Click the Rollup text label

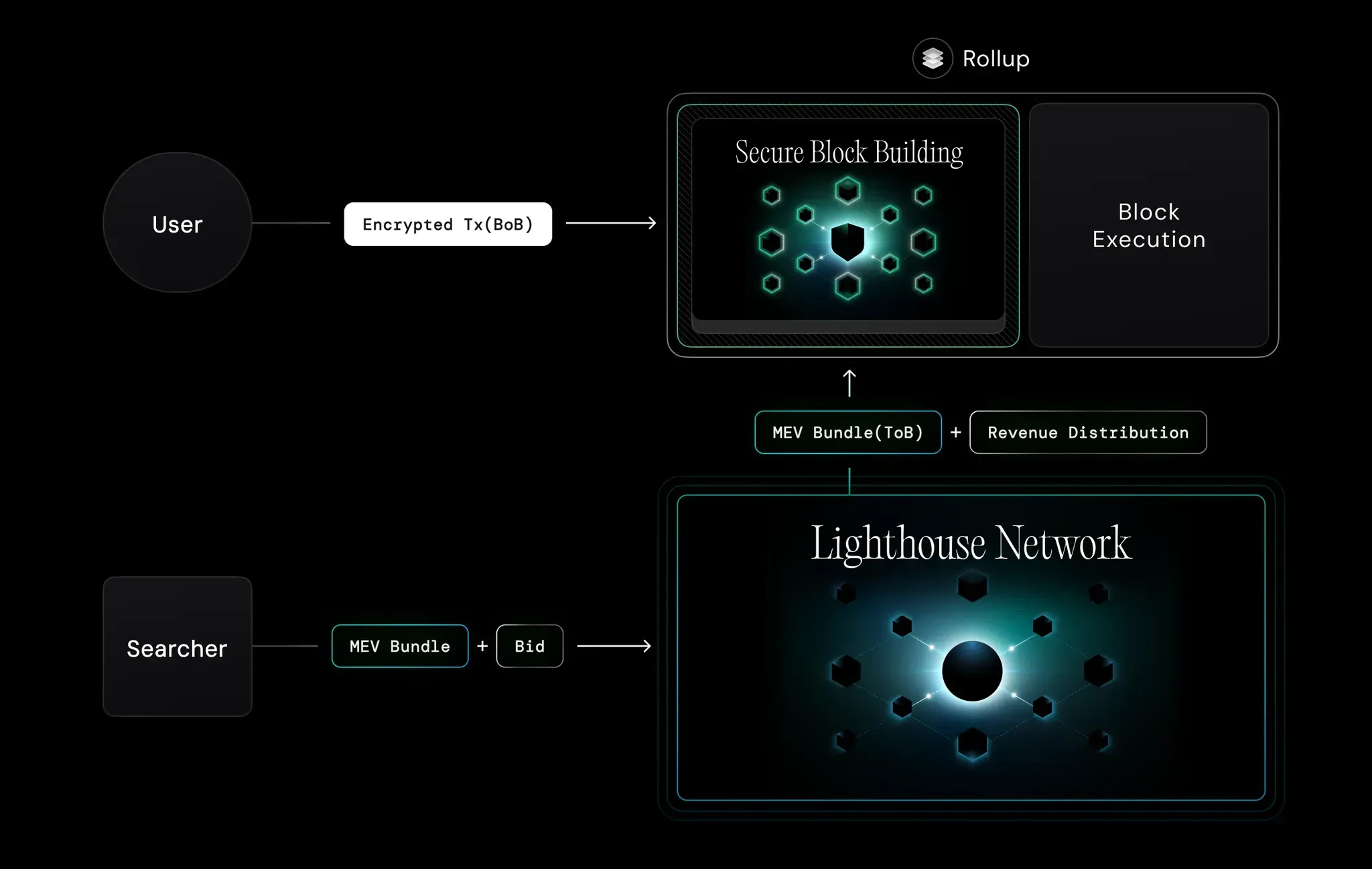click(996, 59)
